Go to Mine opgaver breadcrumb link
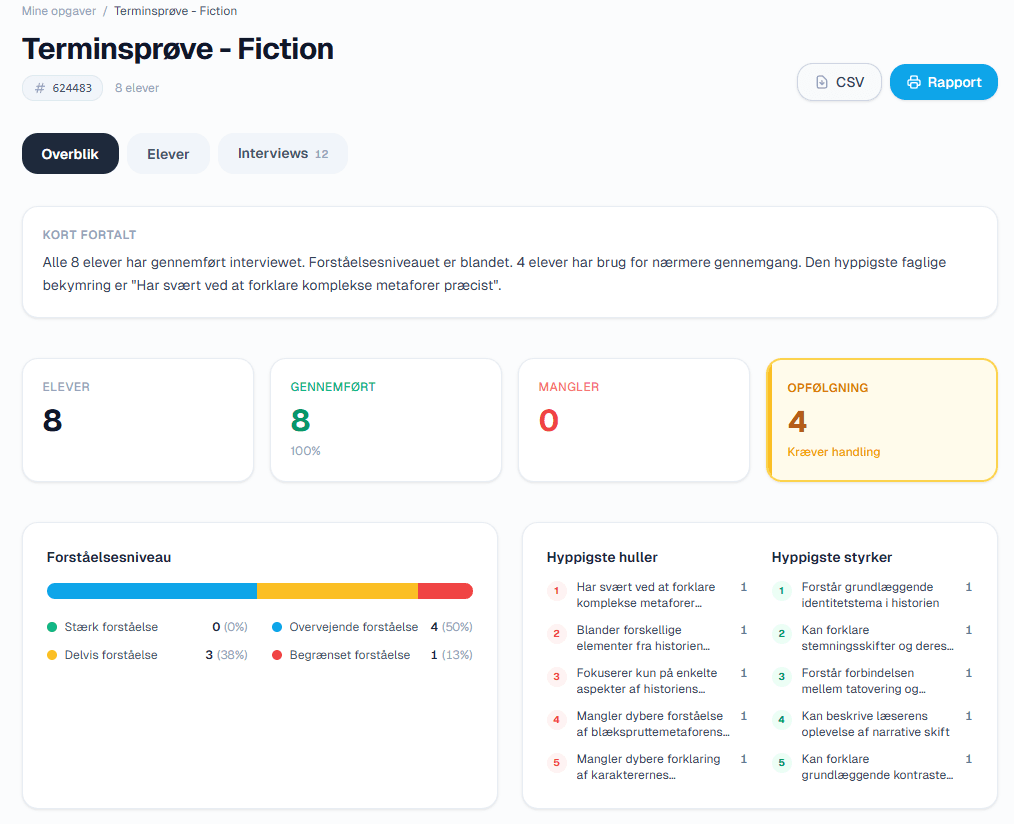The image size is (1014, 824). point(58,11)
